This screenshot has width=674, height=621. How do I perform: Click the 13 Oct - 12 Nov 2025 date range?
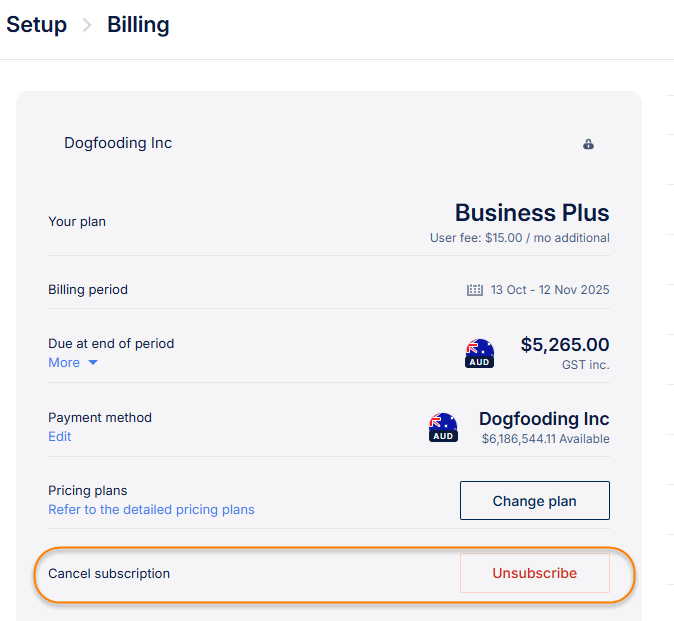tap(549, 290)
